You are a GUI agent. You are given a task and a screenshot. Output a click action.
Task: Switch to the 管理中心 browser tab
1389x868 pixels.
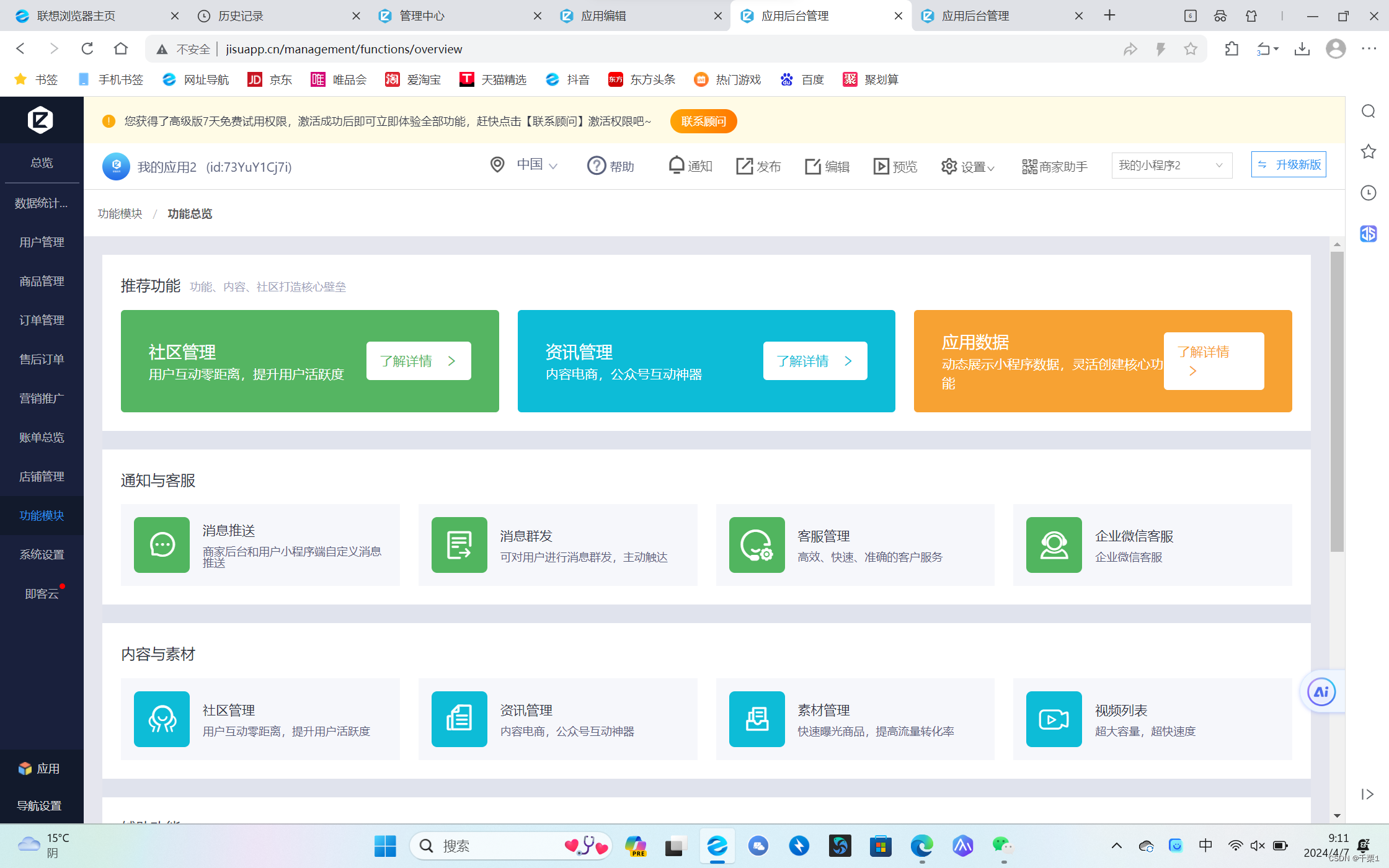[459, 15]
